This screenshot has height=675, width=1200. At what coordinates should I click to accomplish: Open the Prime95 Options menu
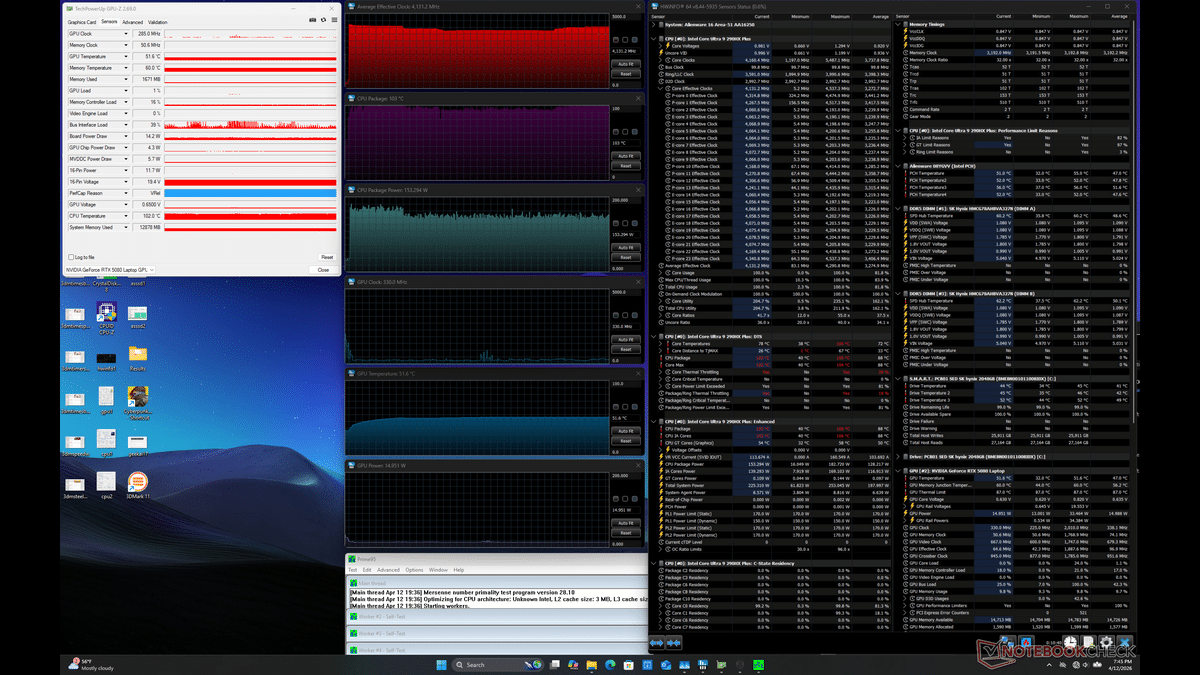414,570
